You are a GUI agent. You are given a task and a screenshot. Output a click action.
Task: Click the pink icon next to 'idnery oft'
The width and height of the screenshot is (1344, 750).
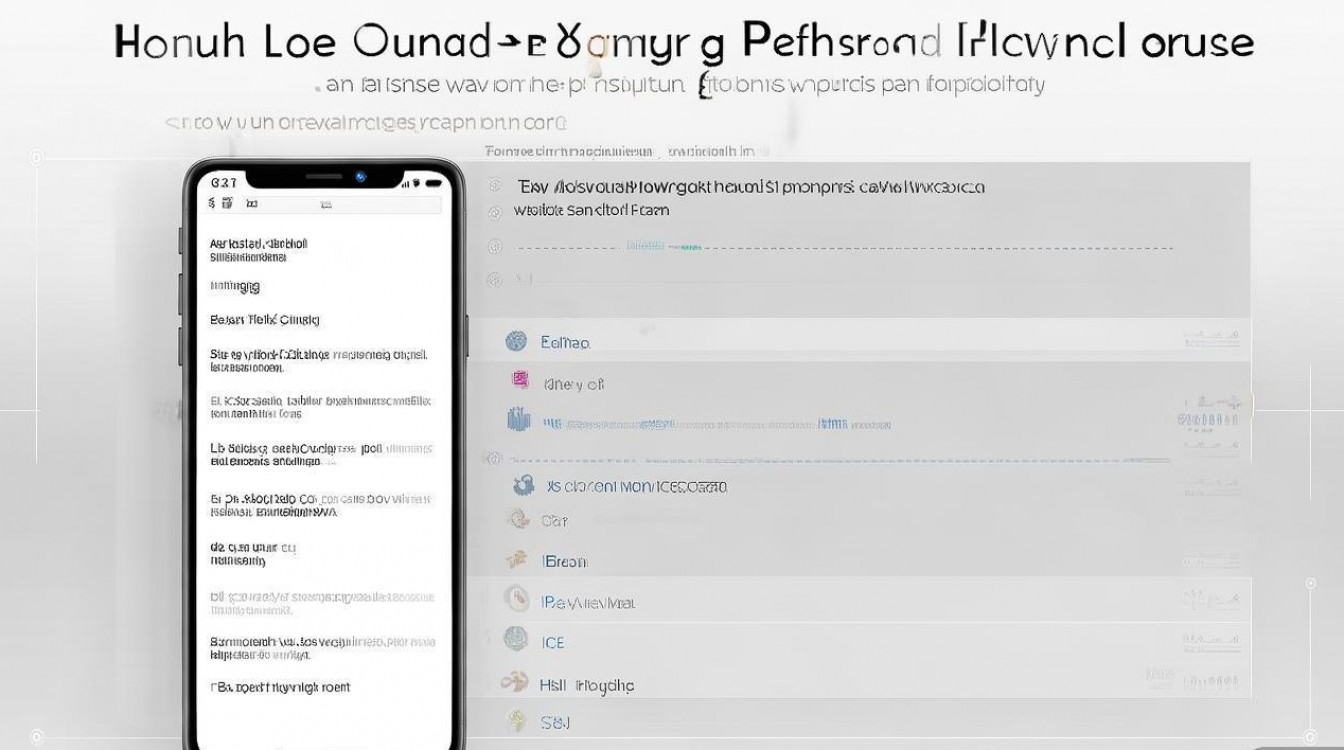pyautogui.click(x=520, y=380)
